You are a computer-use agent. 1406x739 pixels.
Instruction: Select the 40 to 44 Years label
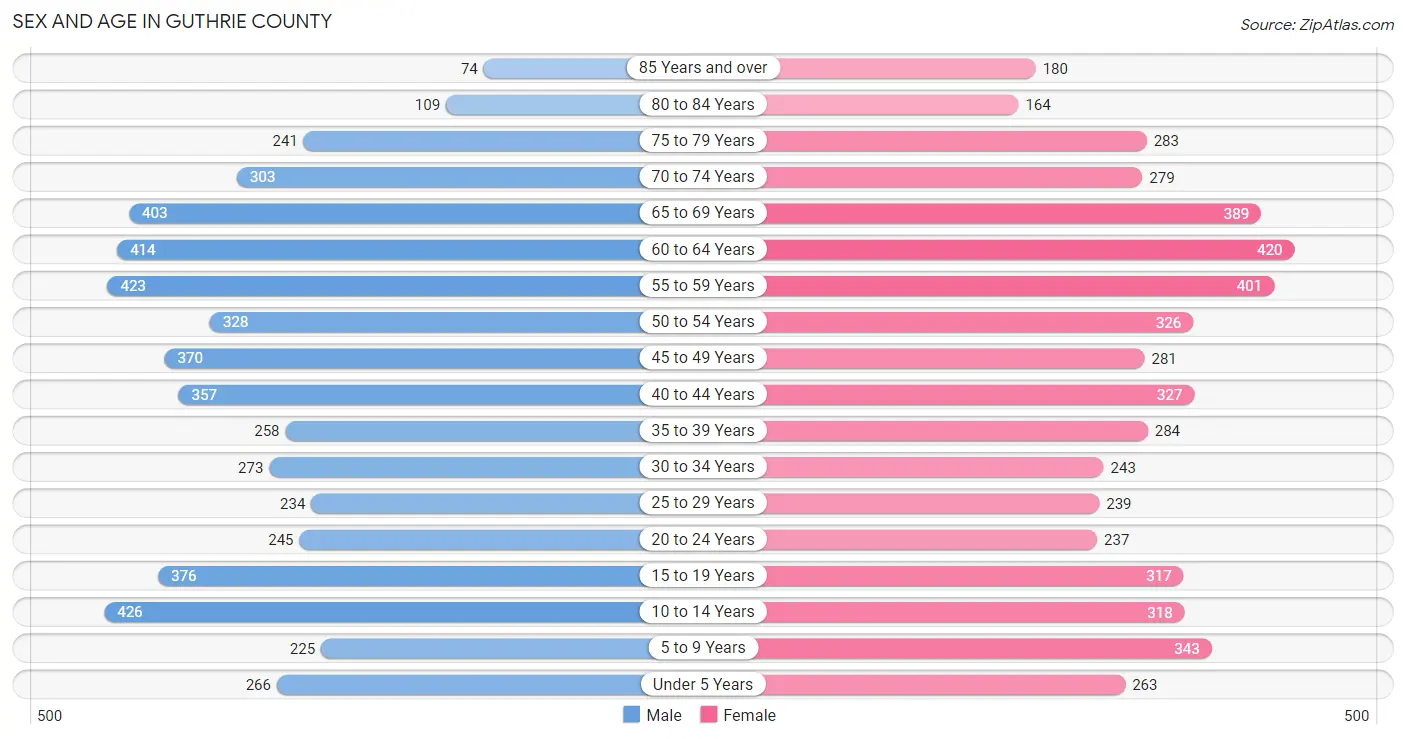coord(703,394)
